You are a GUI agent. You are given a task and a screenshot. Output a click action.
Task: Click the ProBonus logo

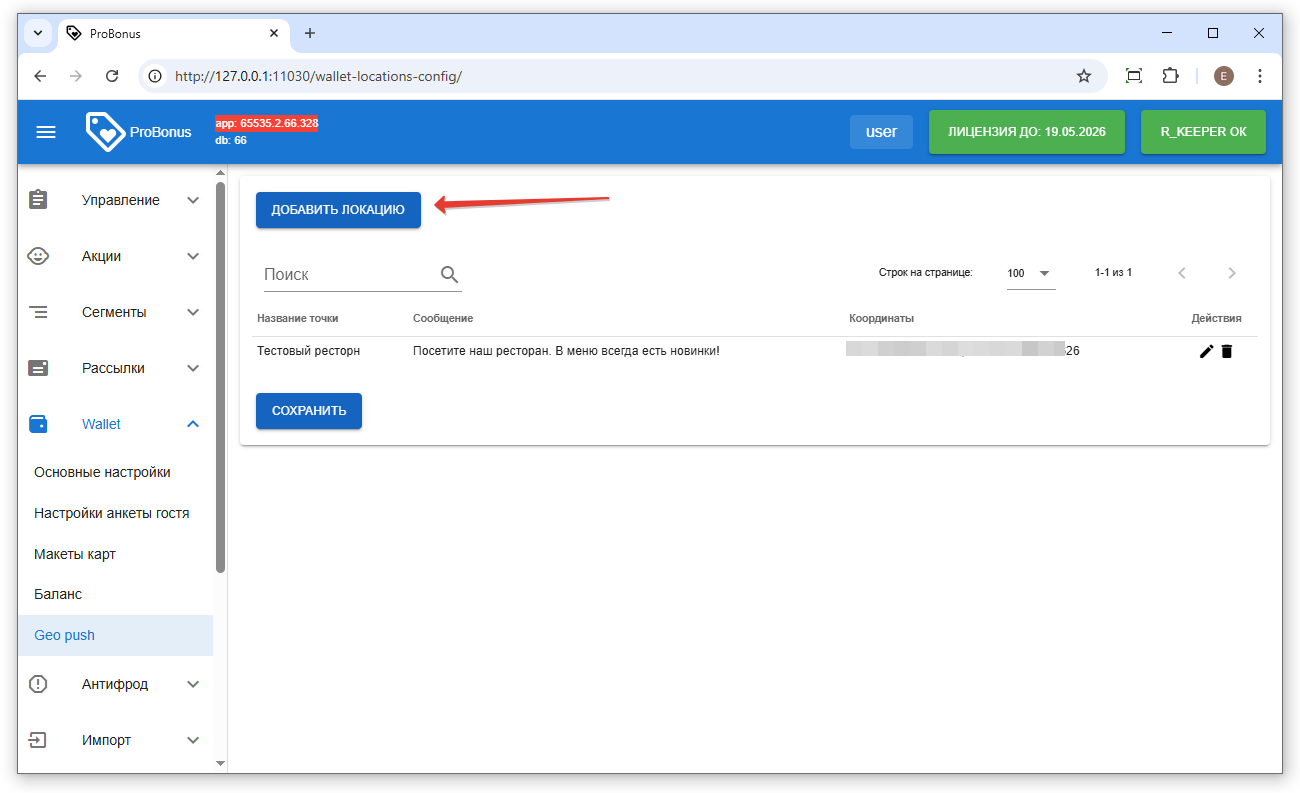click(x=138, y=132)
